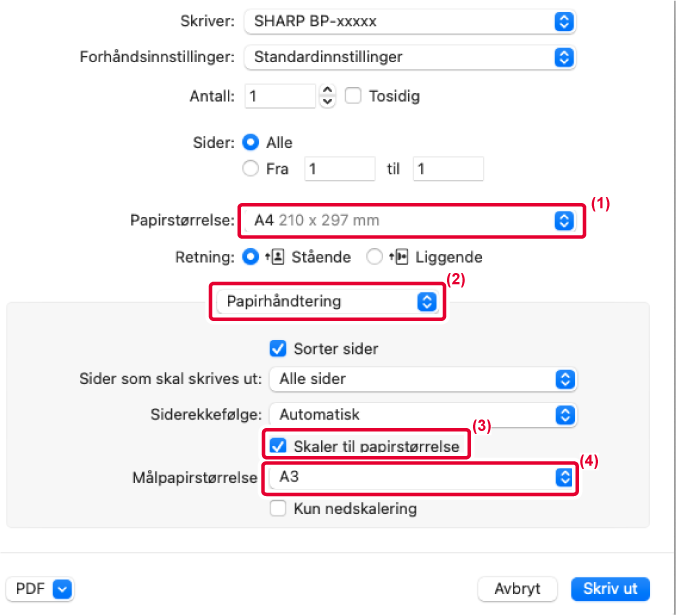Uncheck the Sorter sider checkbox
The height and width of the screenshot is (615, 676).
[x=278, y=349]
